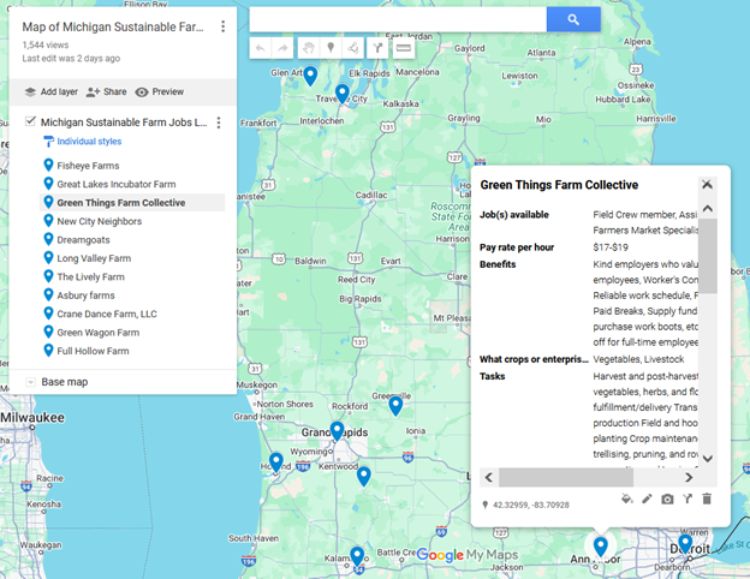
Task: Click the selected map pin at Ann Arbor
Action: (x=600, y=546)
